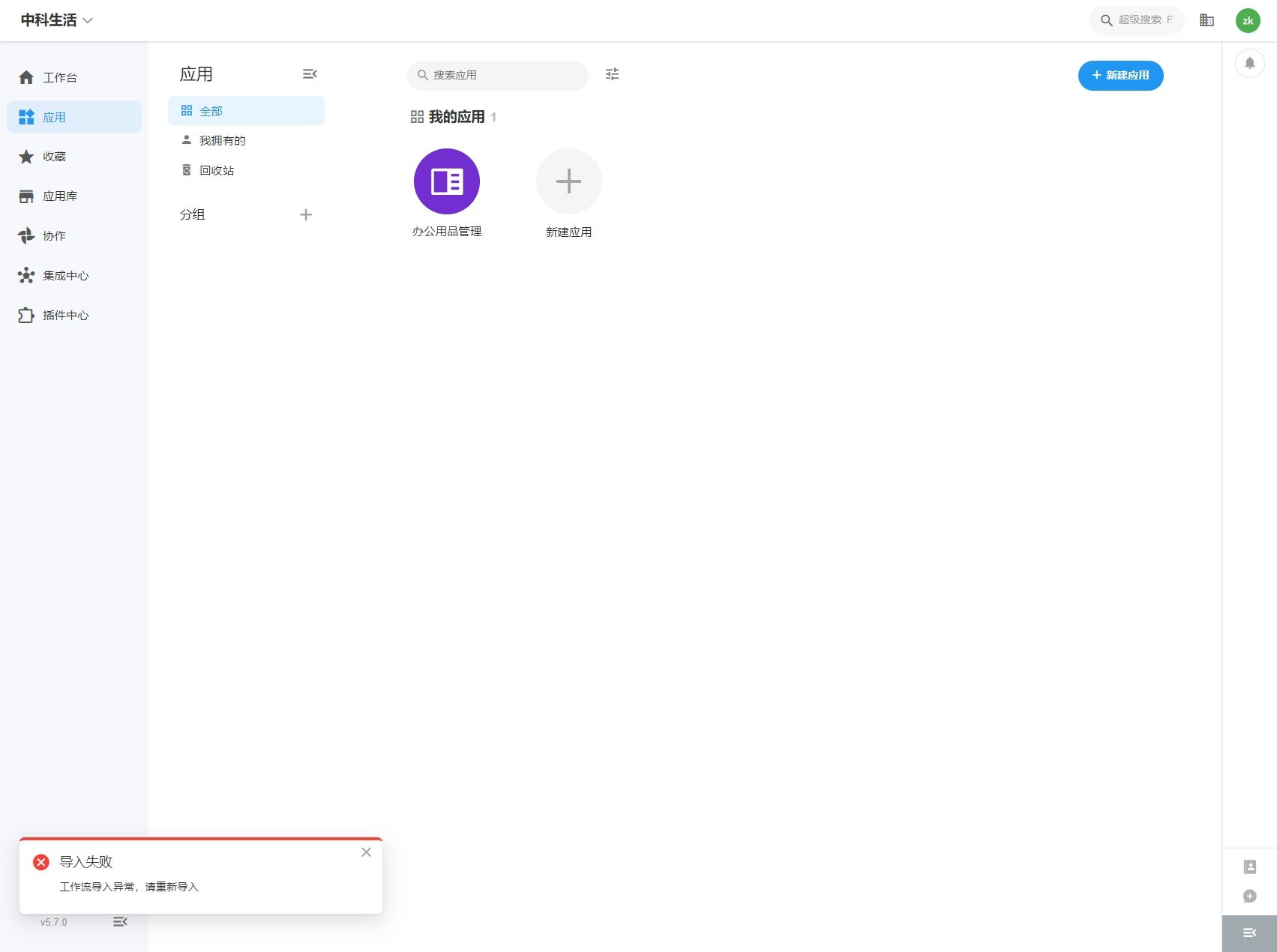1277x952 pixels.
Task: Open the filter icon beside the app search
Action: [x=613, y=75]
